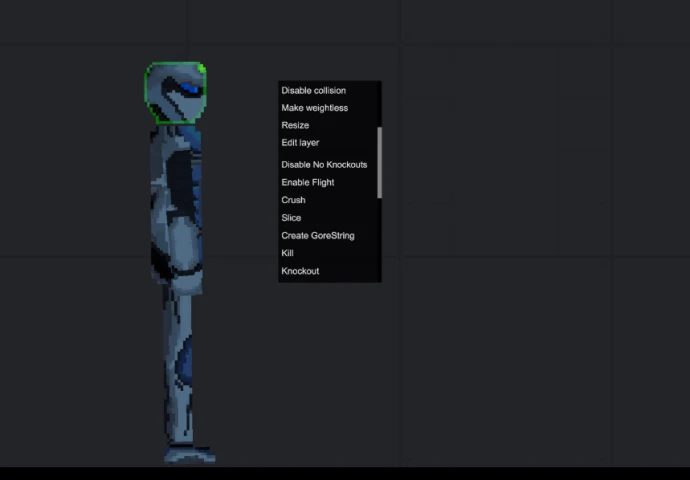Click Create GoreString option
Image resolution: width=690 pixels, height=480 pixels.
point(317,236)
